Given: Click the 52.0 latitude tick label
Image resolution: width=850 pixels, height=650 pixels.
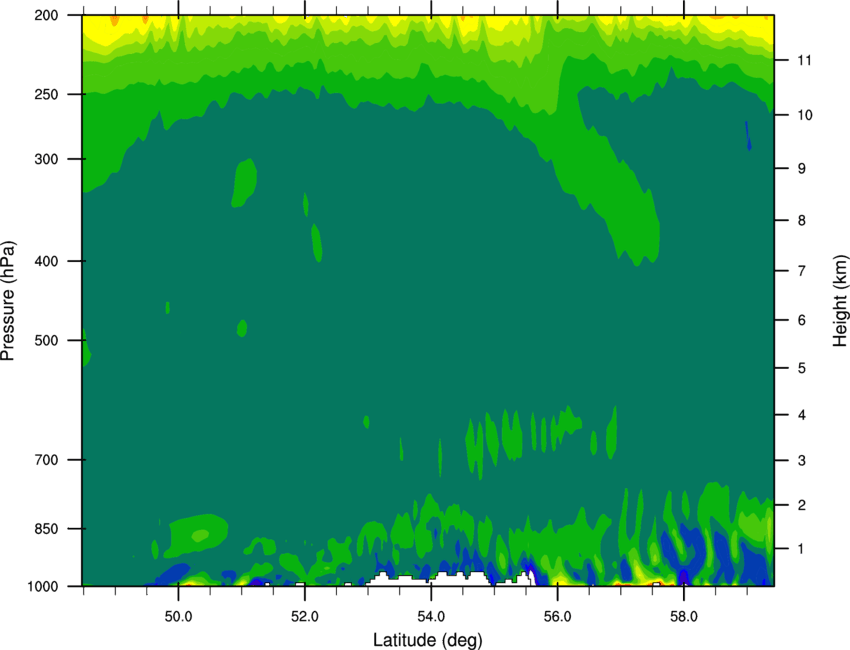Looking at the screenshot, I should click(x=305, y=617).
